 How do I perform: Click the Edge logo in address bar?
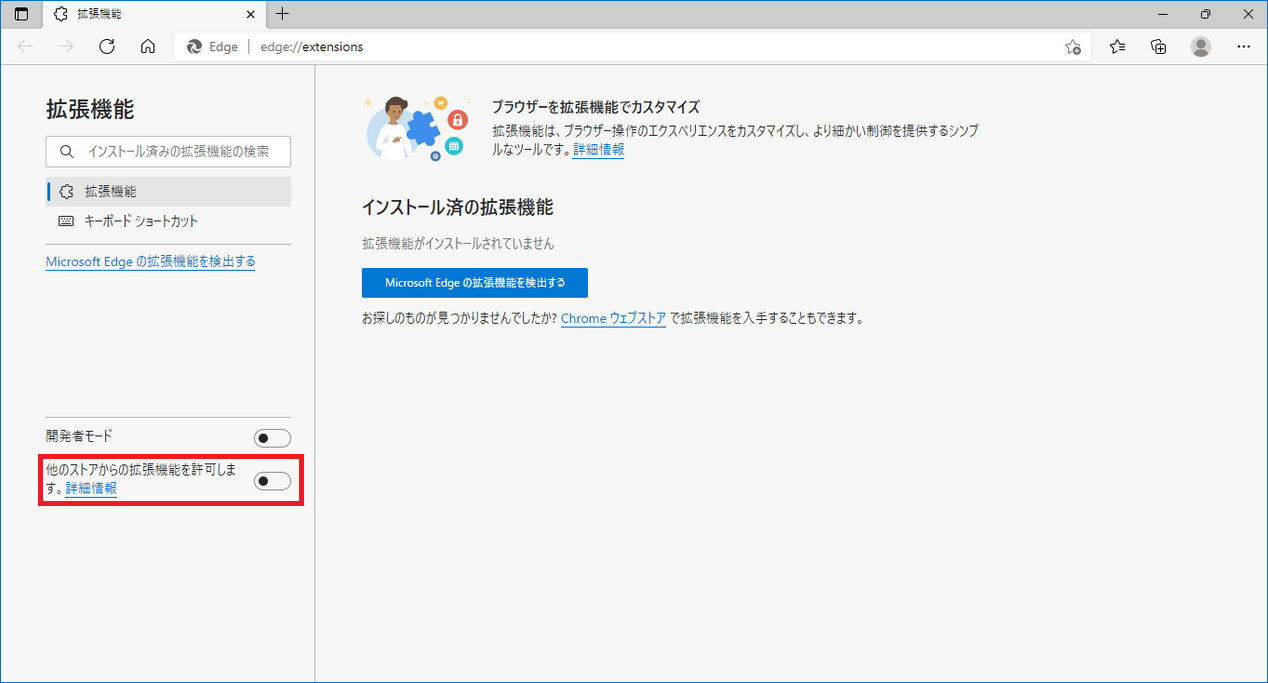[x=195, y=46]
